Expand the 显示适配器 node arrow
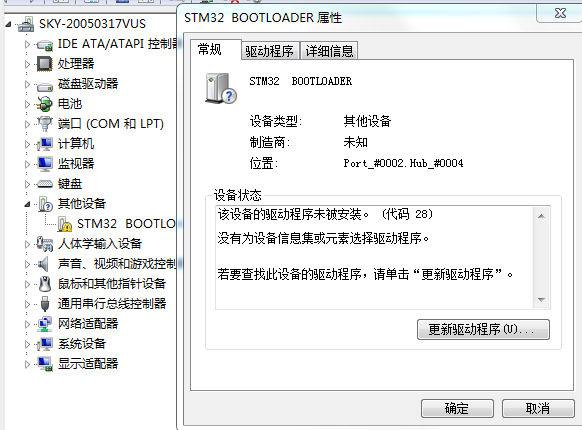The height and width of the screenshot is (430, 582). tap(27, 364)
